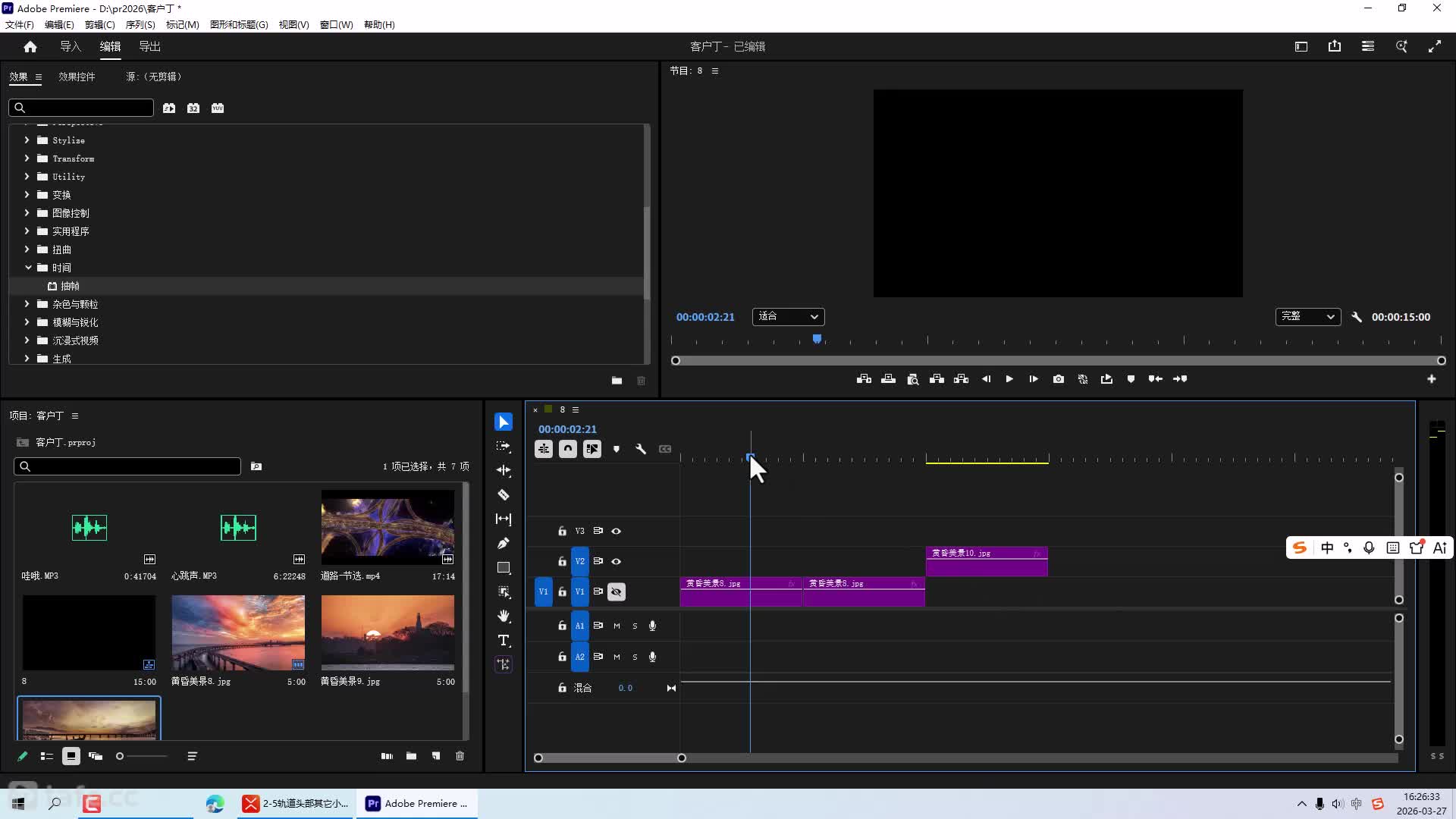The height and width of the screenshot is (819, 1456).
Task: Toggle Linked Selection in timeline
Action: [x=592, y=449]
